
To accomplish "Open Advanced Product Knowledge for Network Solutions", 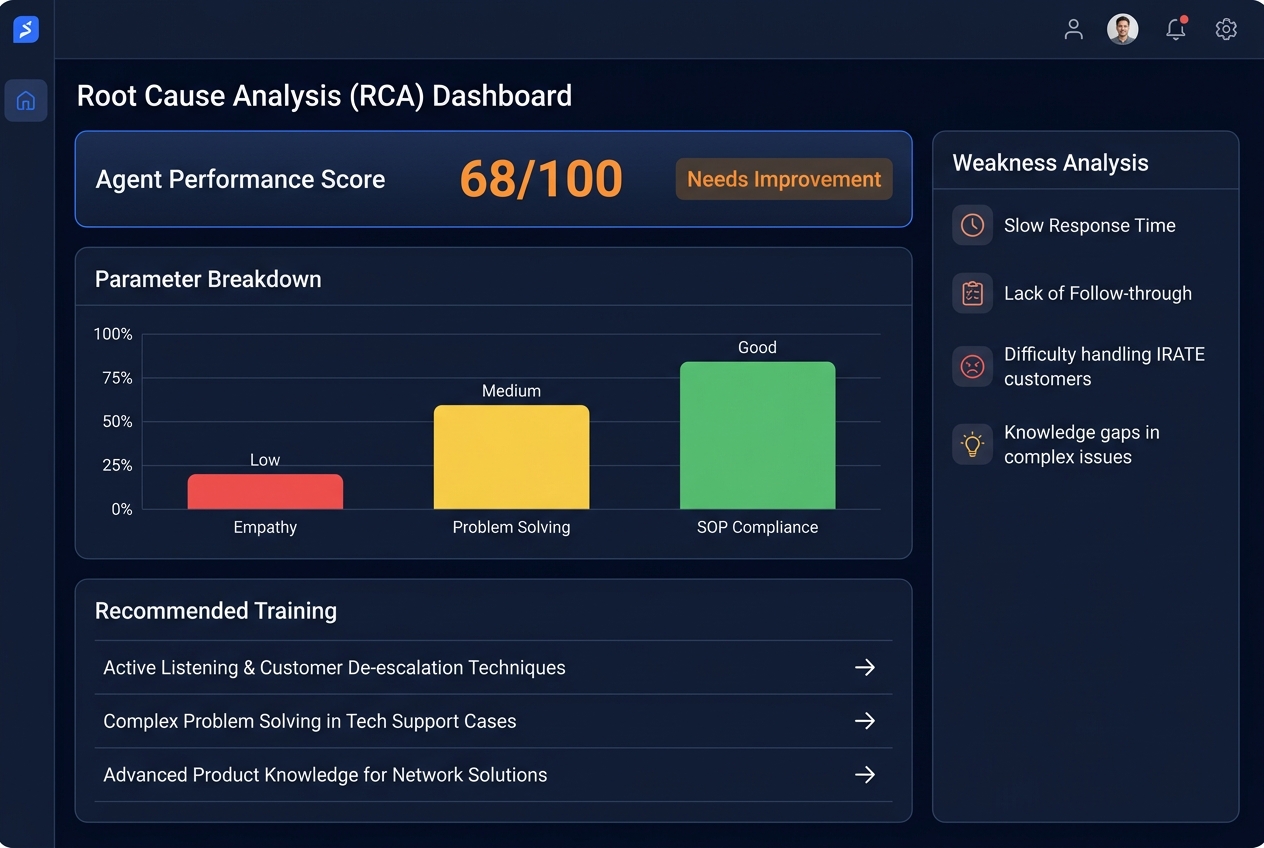I will (493, 775).
